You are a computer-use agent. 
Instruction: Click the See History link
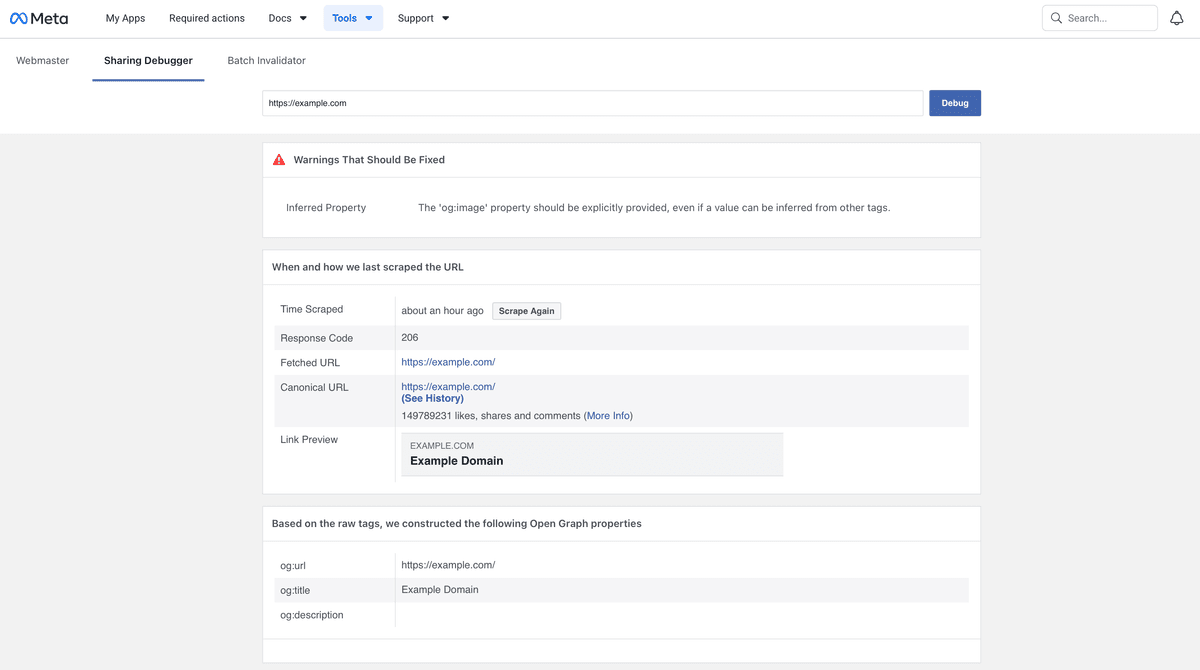[432, 399]
